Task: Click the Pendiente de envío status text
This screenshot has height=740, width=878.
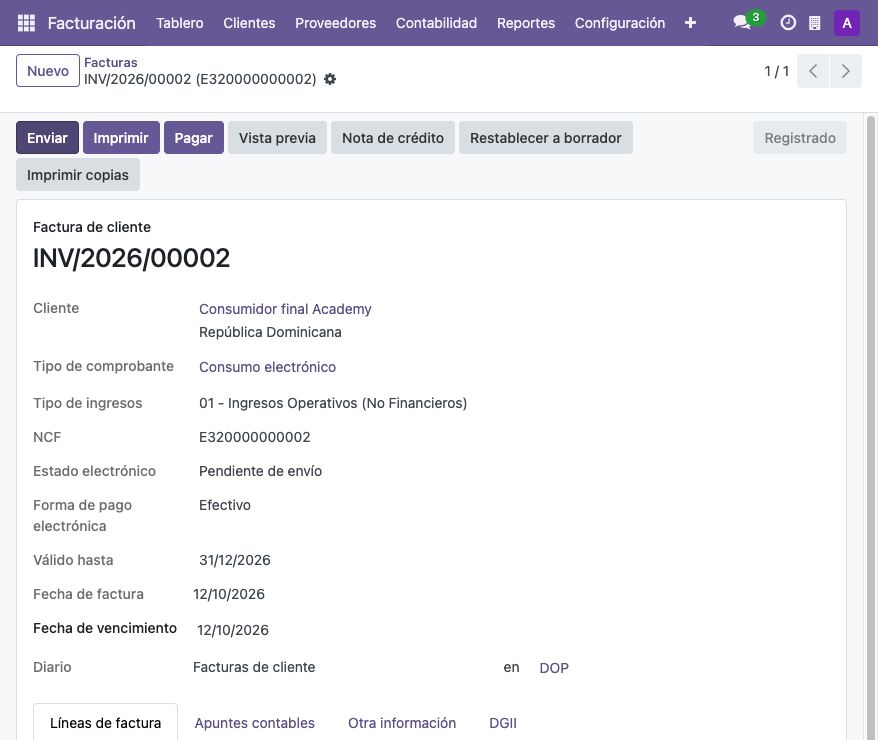Action: coord(260,471)
